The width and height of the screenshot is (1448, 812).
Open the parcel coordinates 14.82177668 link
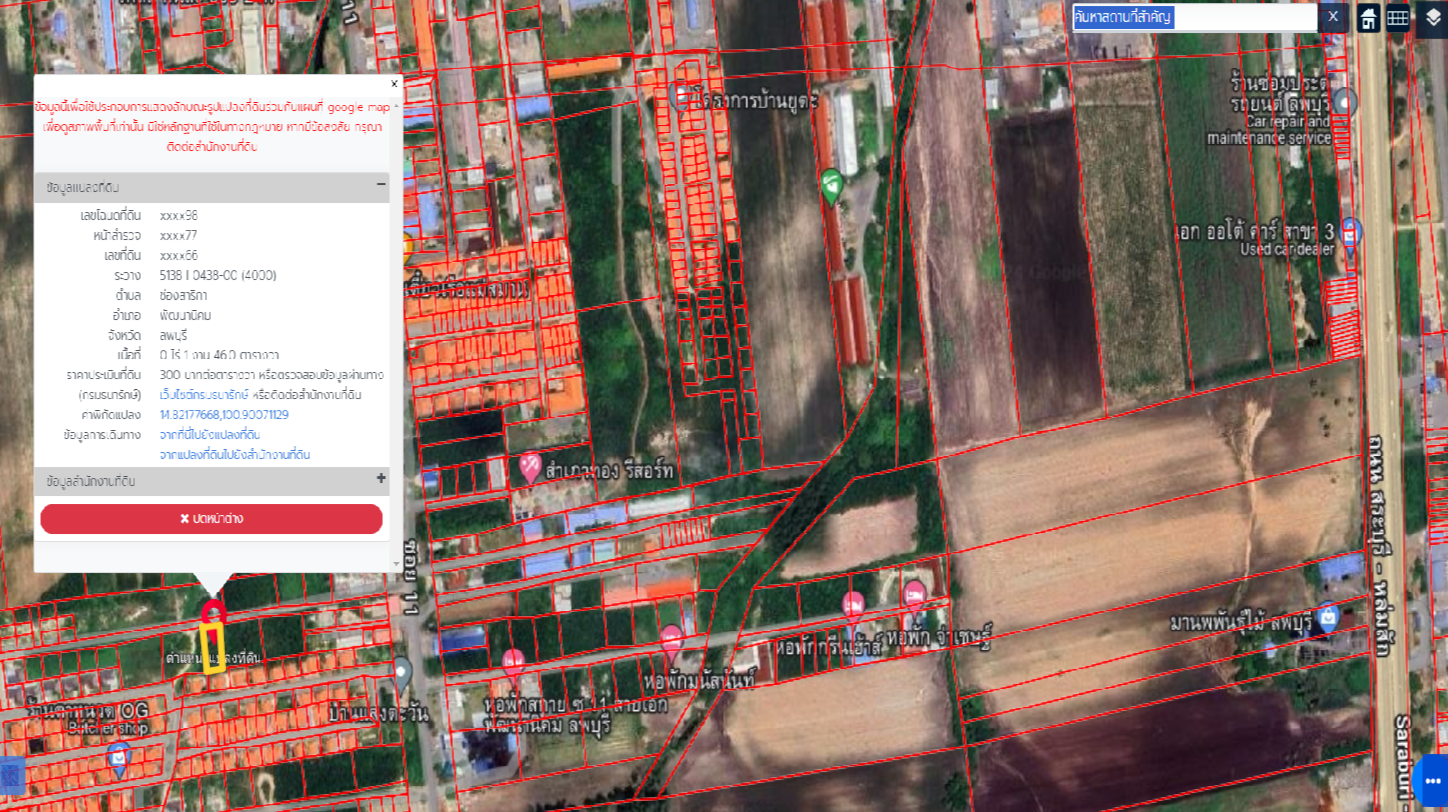point(224,414)
